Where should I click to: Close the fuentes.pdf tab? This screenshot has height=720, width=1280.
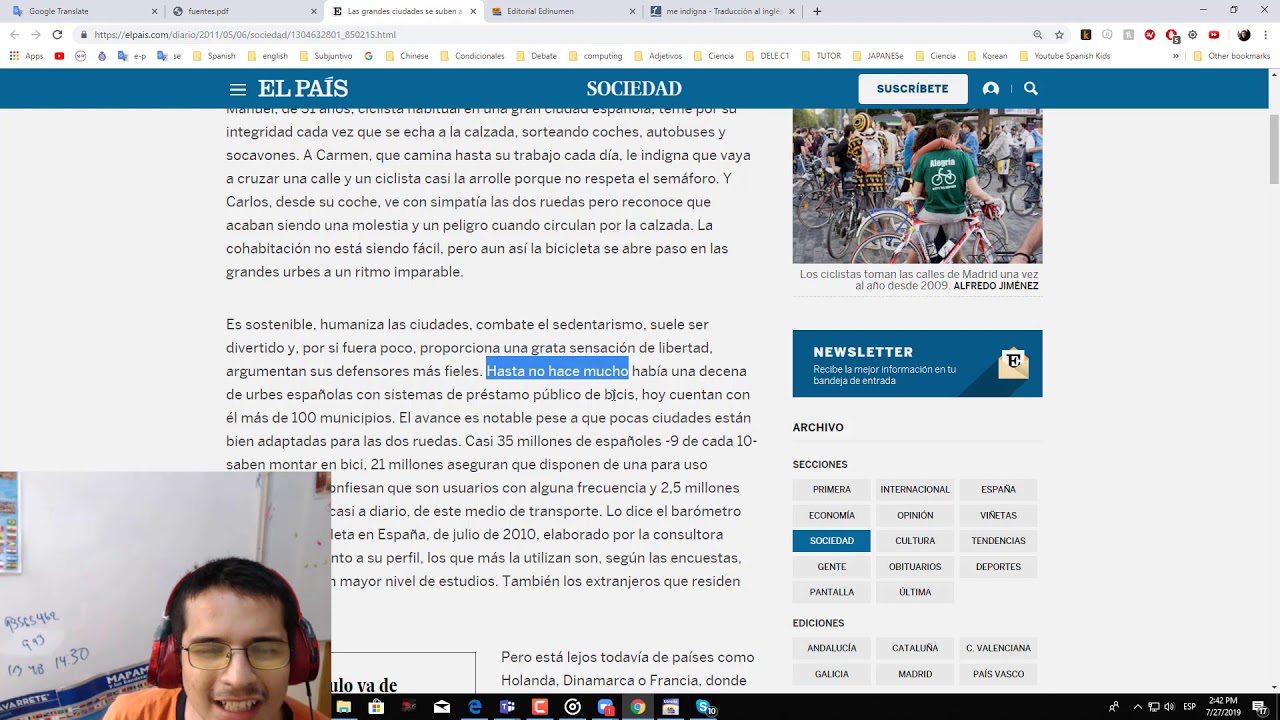click(313, 11)
